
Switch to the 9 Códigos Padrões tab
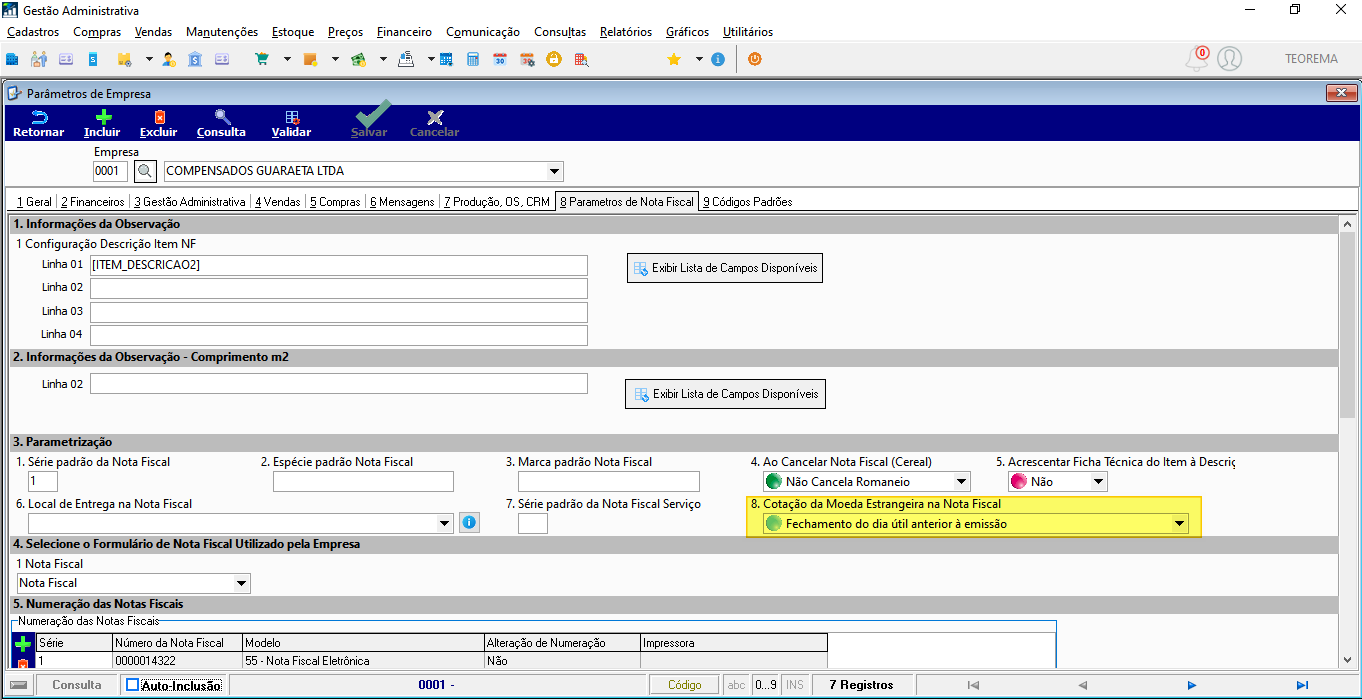tap(747, 202)
